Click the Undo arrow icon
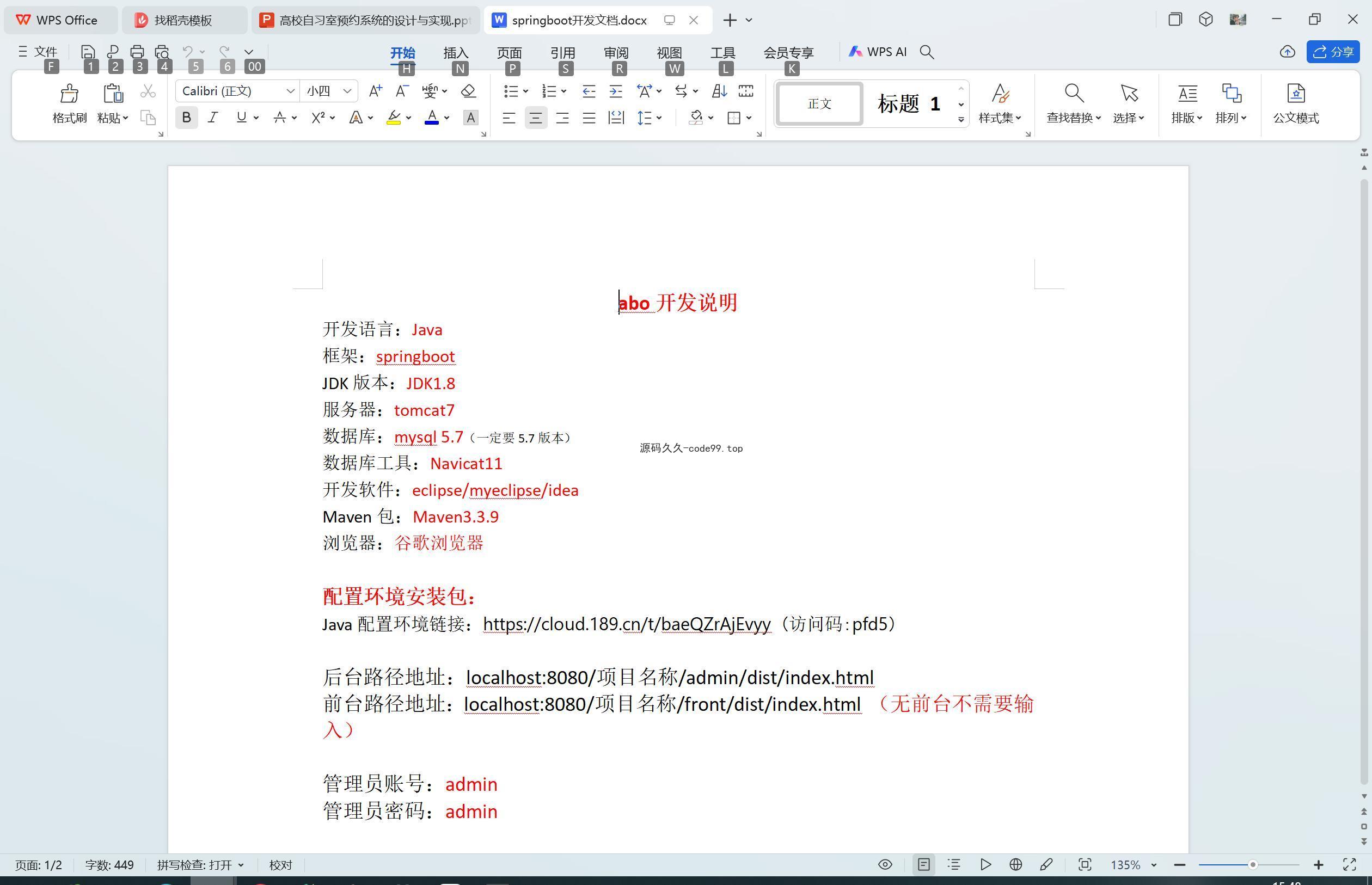 click(187, 52)
